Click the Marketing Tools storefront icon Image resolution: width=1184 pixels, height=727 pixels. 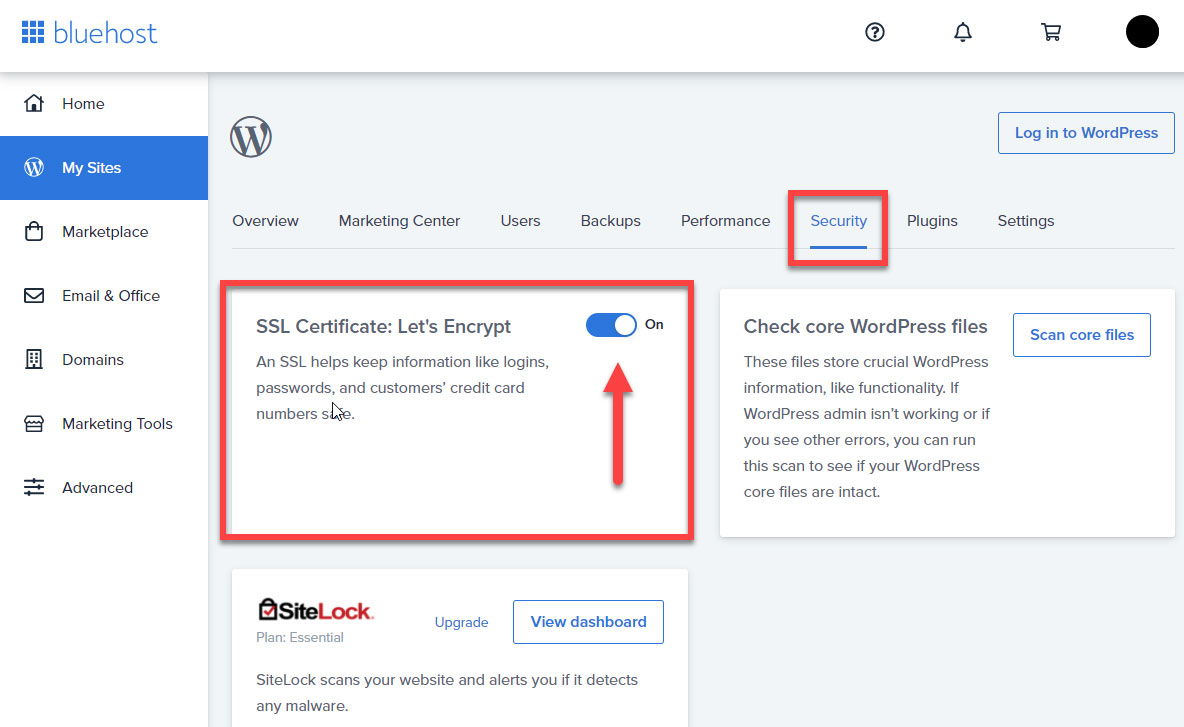[34, 424]
